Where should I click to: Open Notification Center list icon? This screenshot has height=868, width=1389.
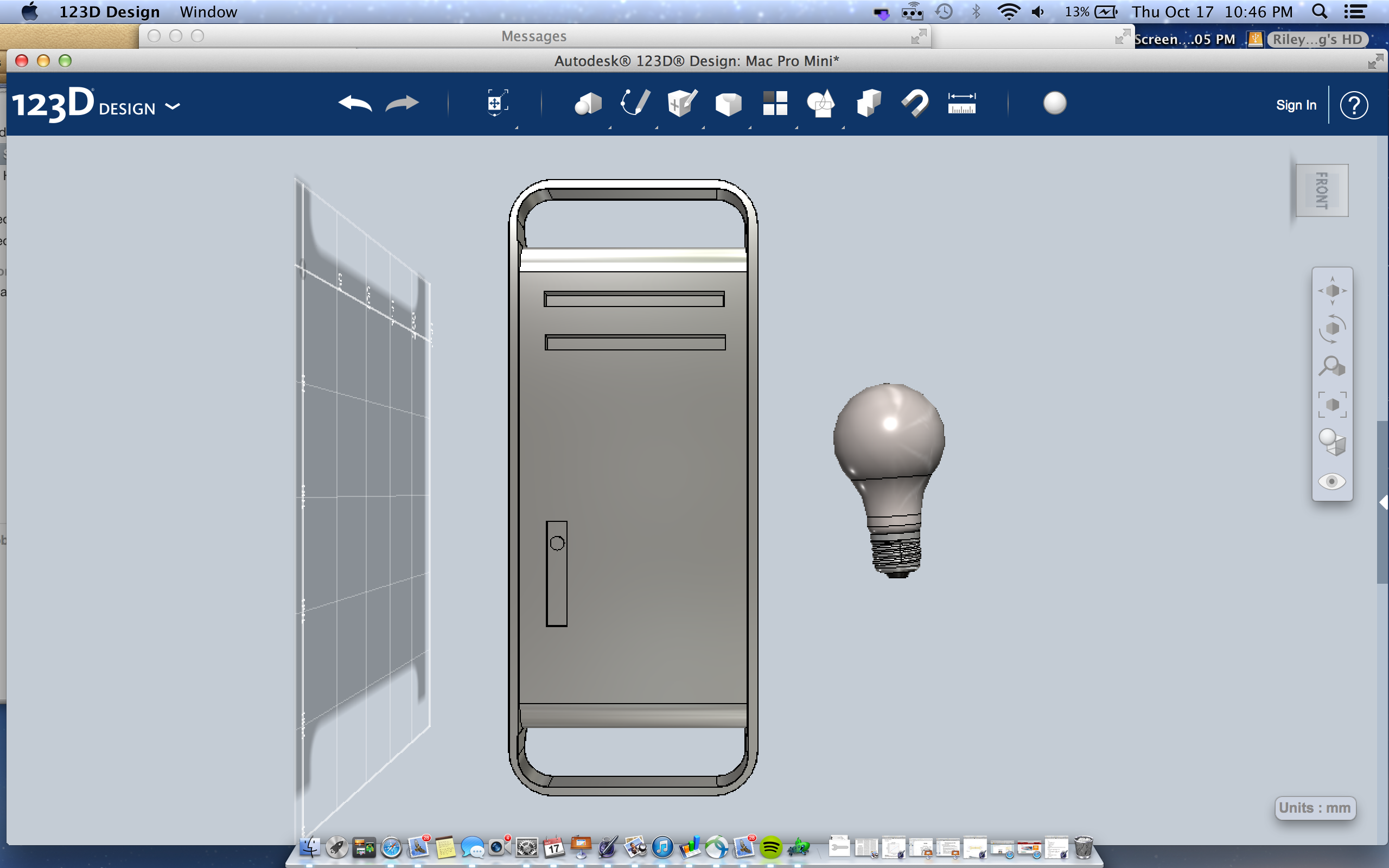[1355, 11]
